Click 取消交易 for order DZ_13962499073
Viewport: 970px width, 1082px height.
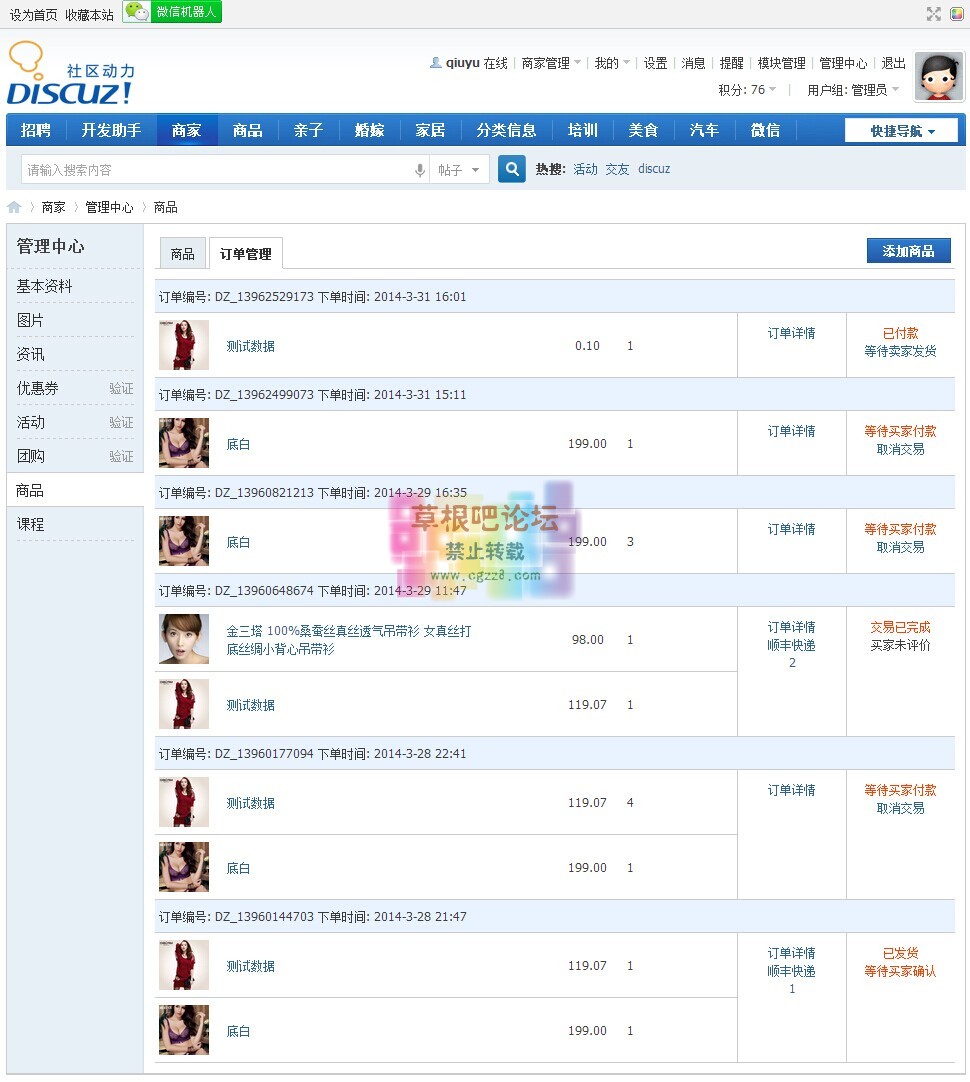[900, 449]
